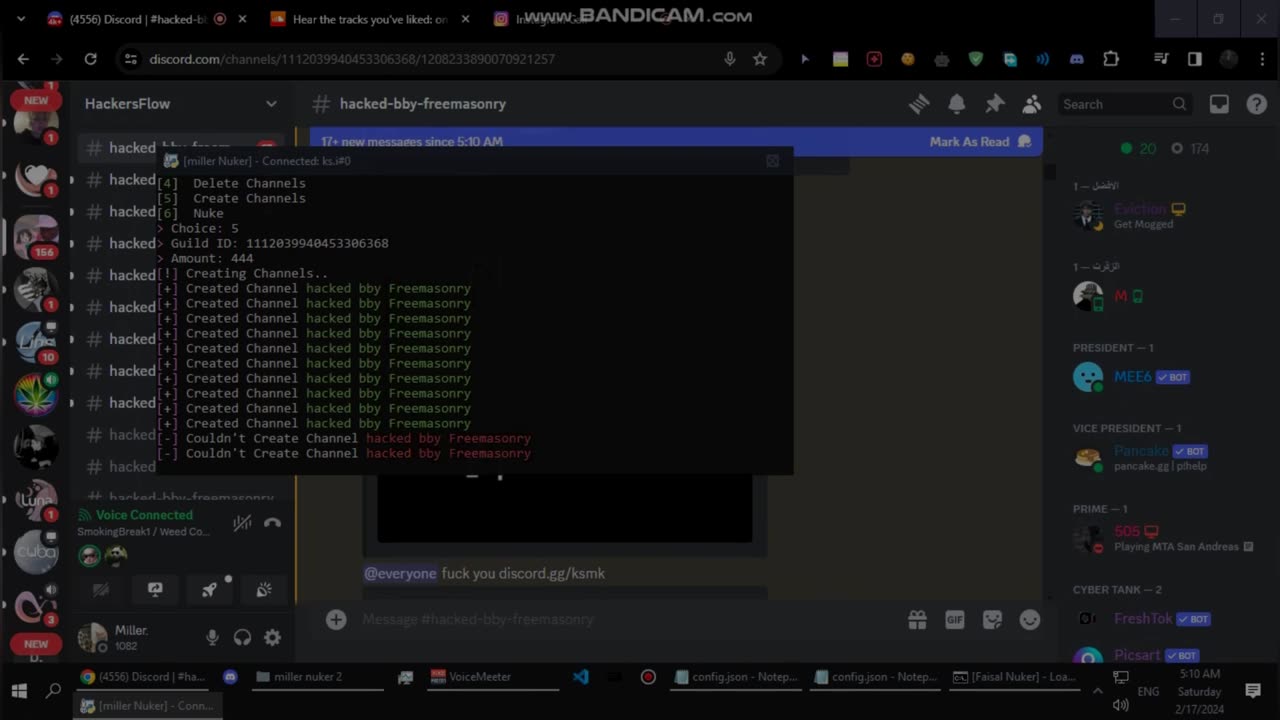This screenshot has height=720, width=1280.
Task: Bookmark this page with the star
Action: tap(760, 59)
